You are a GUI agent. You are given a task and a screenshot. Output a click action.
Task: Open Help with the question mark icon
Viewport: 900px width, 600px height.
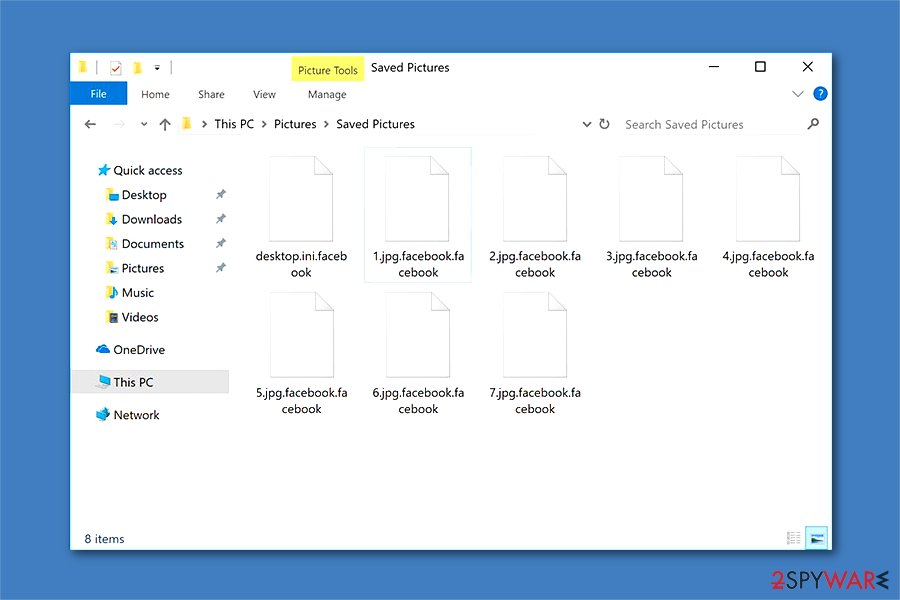pos(820,94)
